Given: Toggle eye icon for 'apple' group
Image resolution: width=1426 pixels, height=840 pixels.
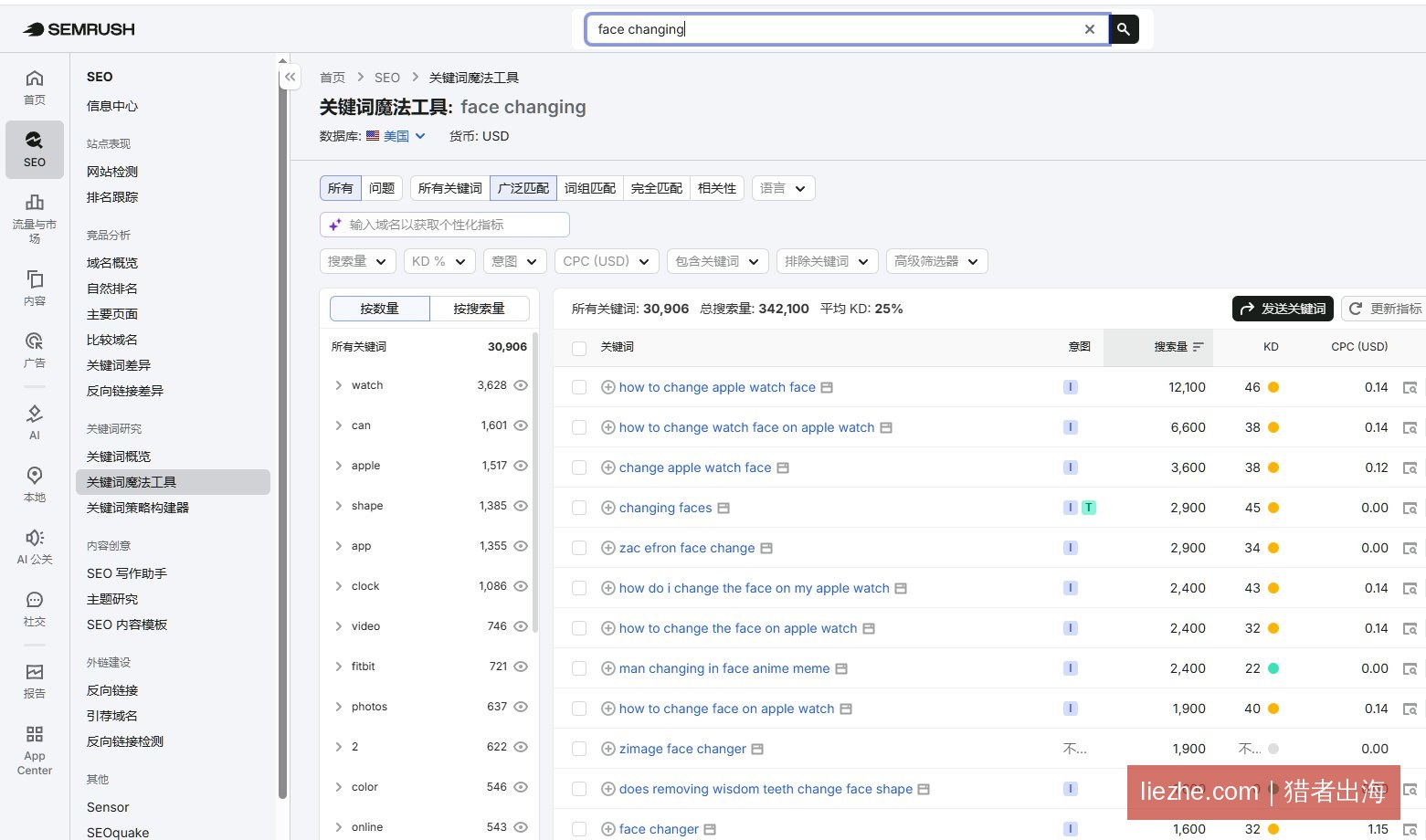Looking at the screenshot, I should click(521, 466).
